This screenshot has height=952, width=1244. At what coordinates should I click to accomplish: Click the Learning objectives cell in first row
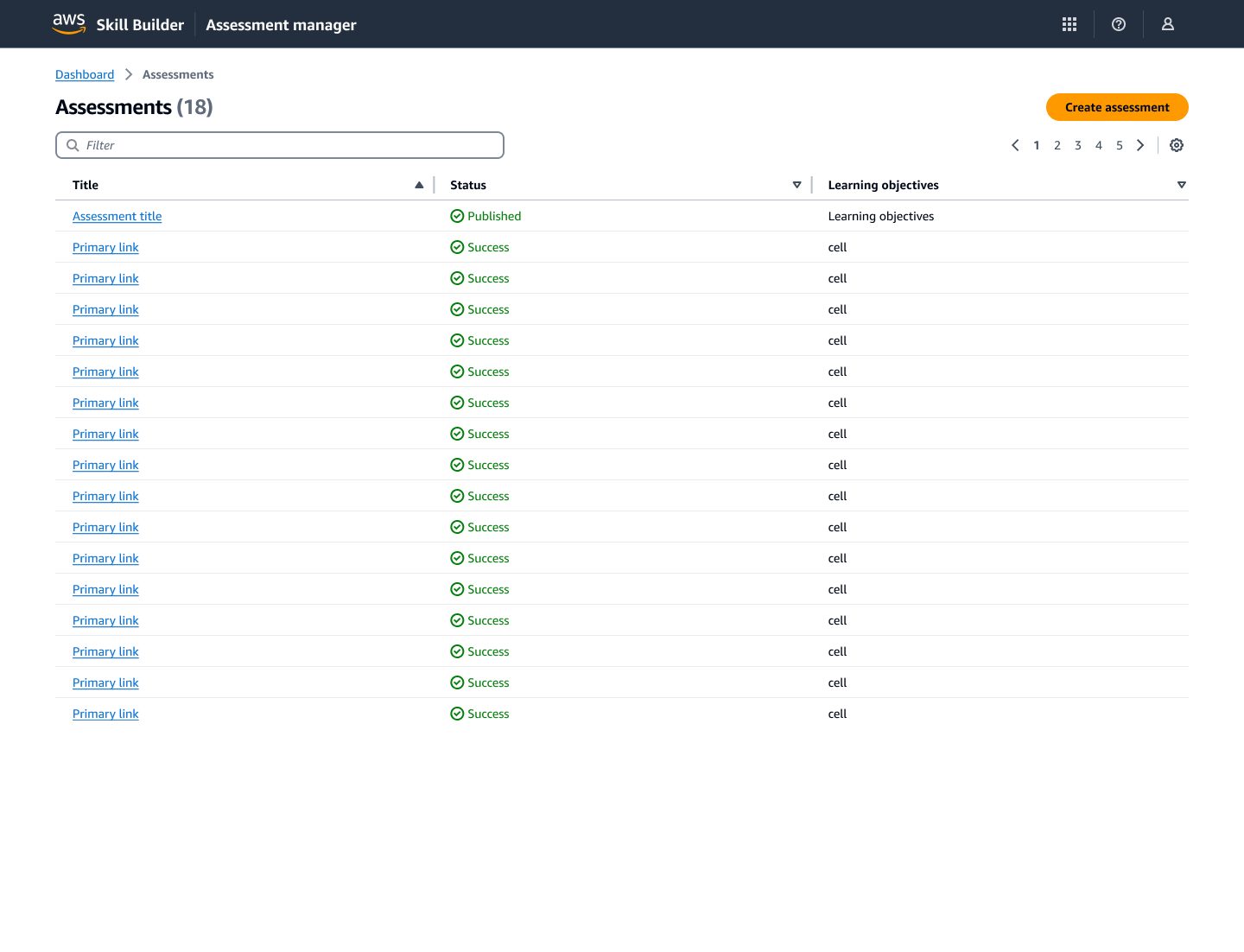point(880,216)
